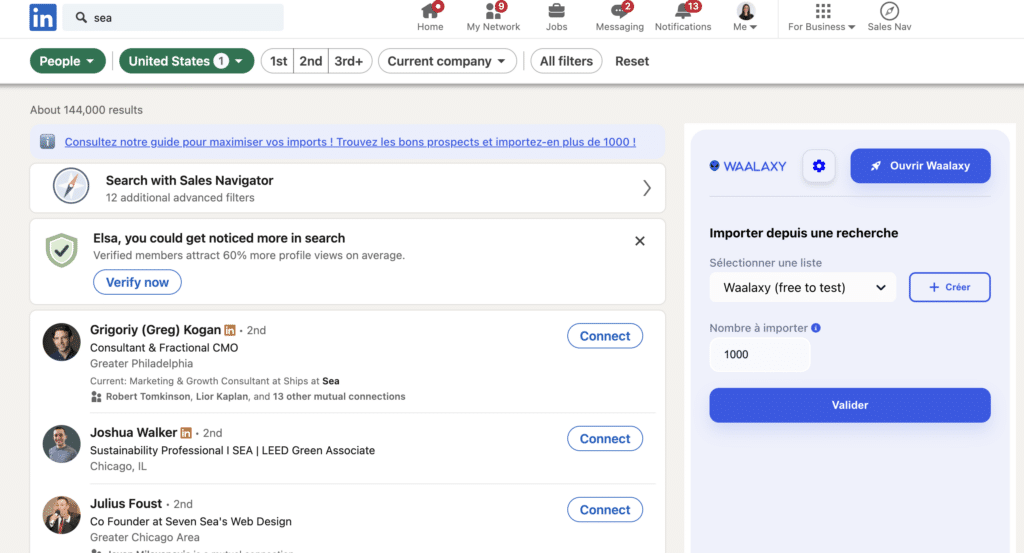Open the Me profile menu

click(x=746, y=17)
